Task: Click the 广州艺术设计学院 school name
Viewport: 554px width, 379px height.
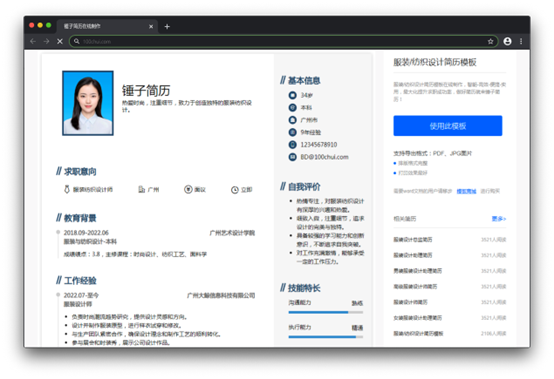Action: (x=232, y=233)
